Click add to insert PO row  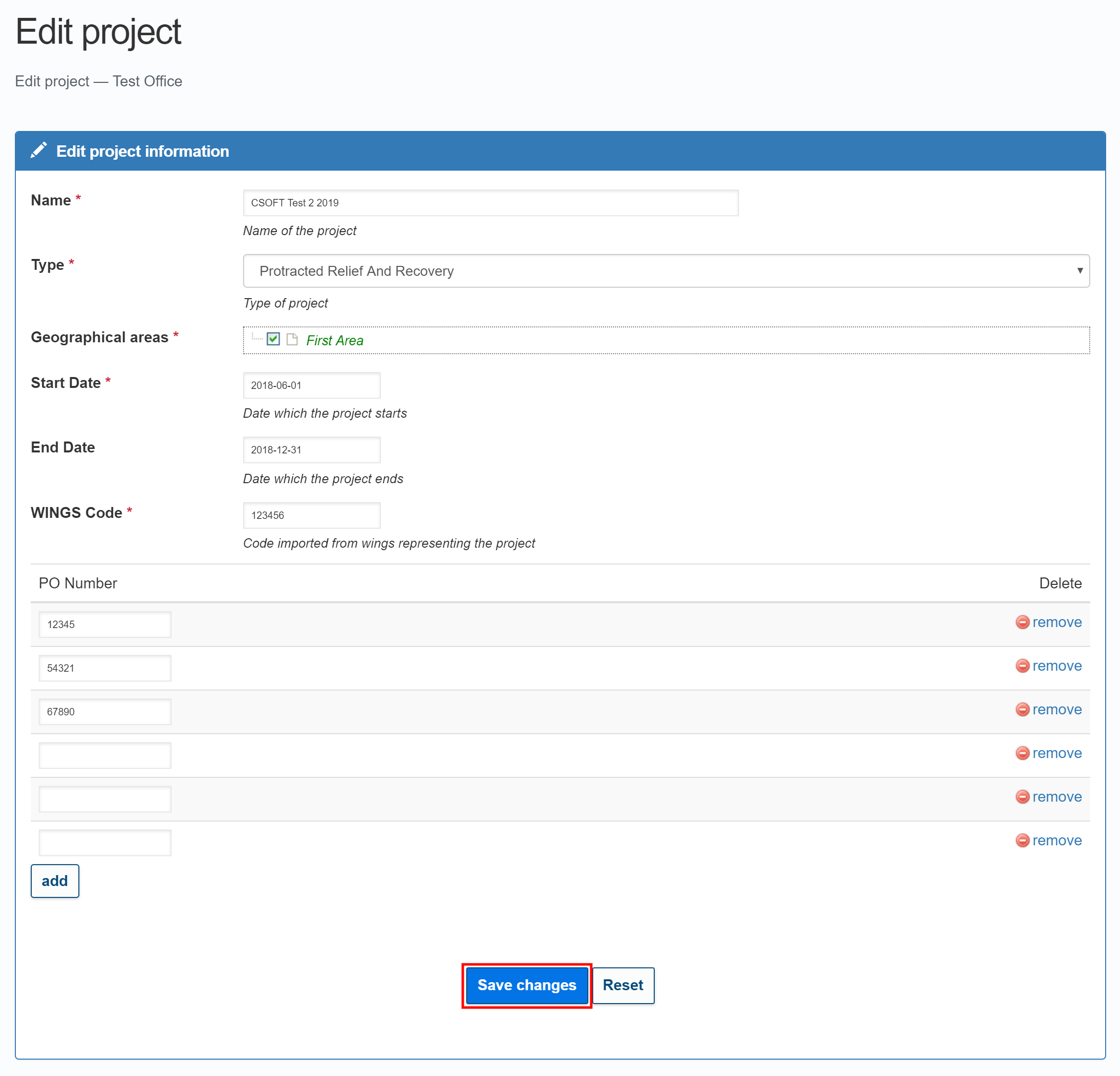click(55, 881)
